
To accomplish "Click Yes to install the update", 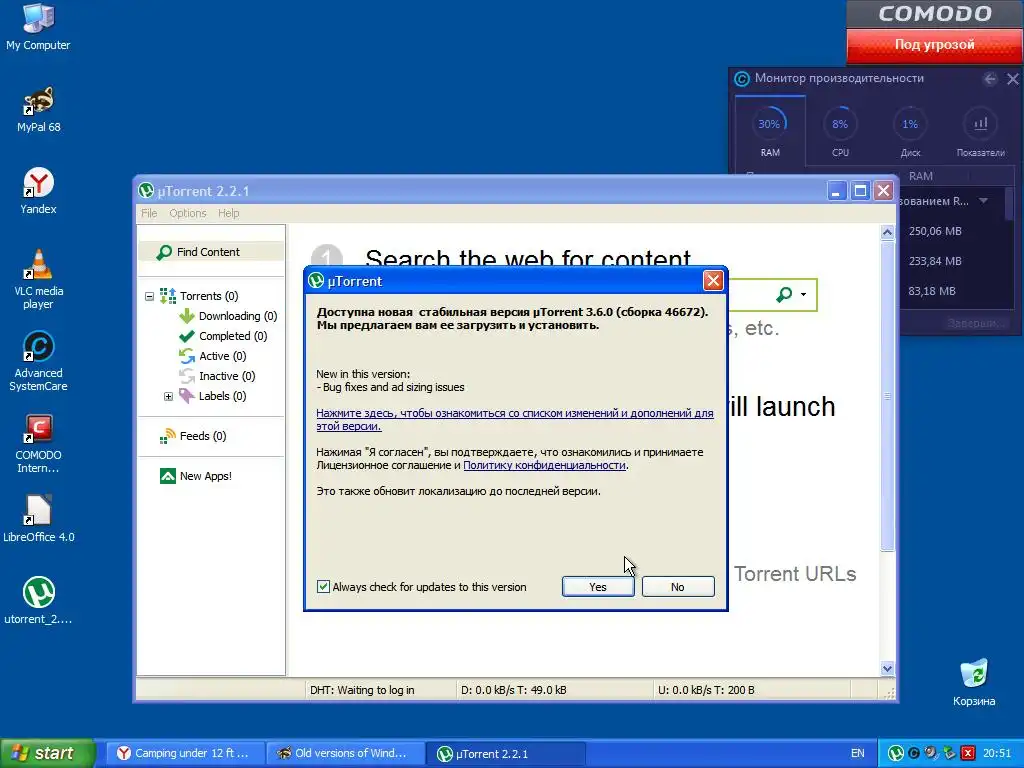I will point(598,586).
